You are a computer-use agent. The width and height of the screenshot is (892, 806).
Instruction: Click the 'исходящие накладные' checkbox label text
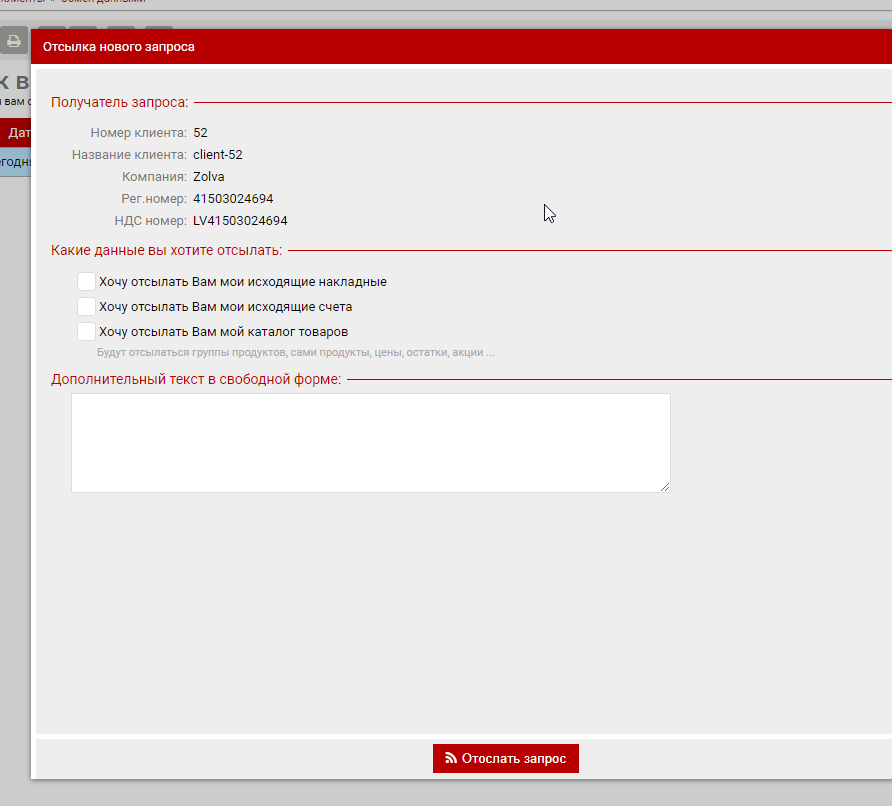(242, 282)
